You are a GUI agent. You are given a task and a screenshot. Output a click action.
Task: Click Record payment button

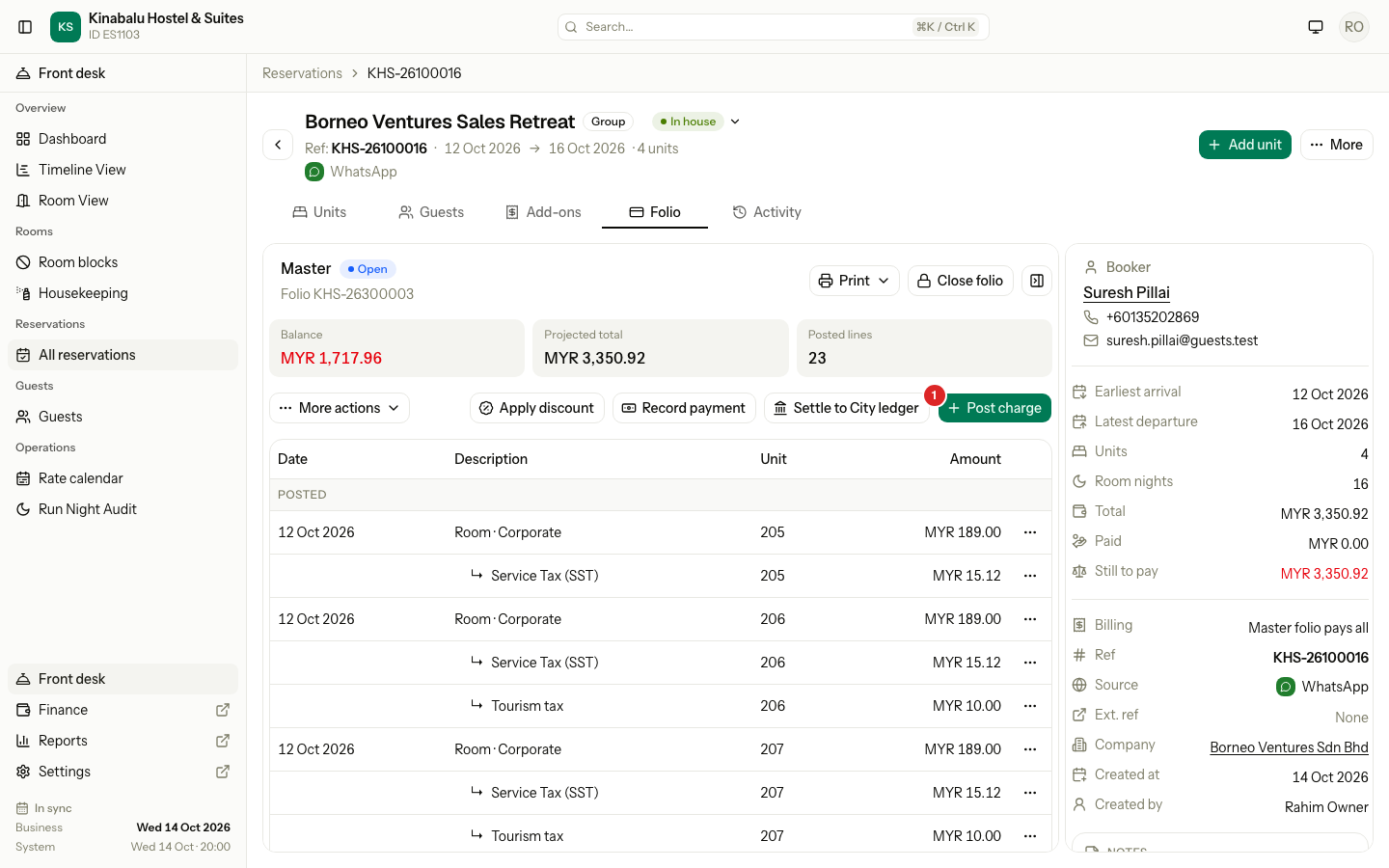684,408
